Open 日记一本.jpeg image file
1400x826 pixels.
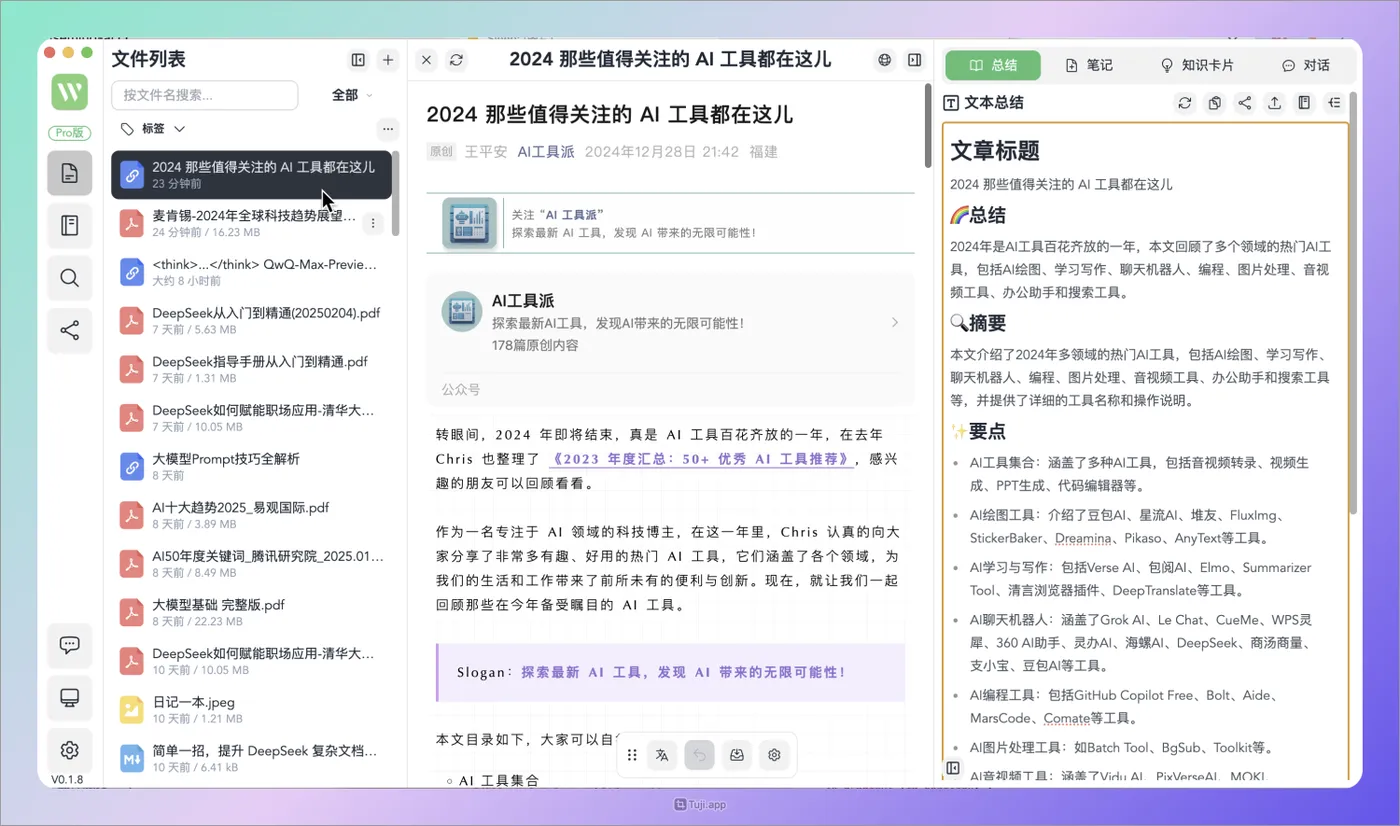251,710
